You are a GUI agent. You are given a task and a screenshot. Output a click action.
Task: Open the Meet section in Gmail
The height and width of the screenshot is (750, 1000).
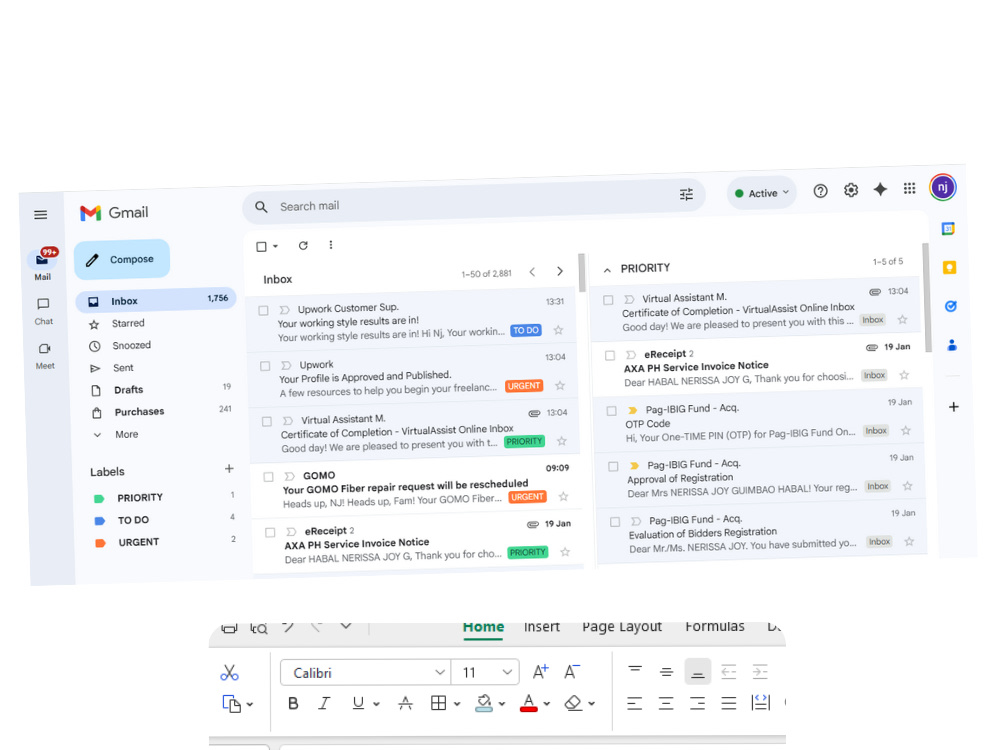[45, 356]
